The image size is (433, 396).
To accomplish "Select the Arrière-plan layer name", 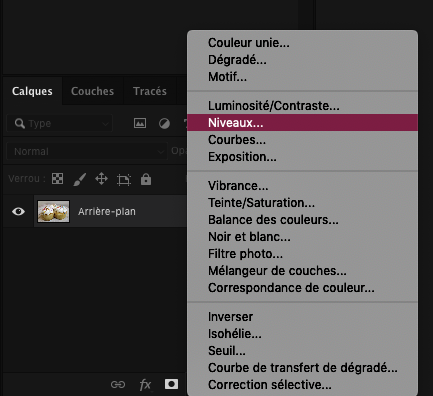I will coord(107,211).
